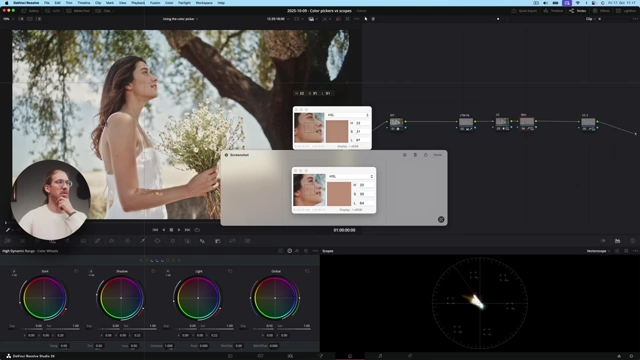
Task: Toggle the Media Pool panel
Action: pos(78,11)
